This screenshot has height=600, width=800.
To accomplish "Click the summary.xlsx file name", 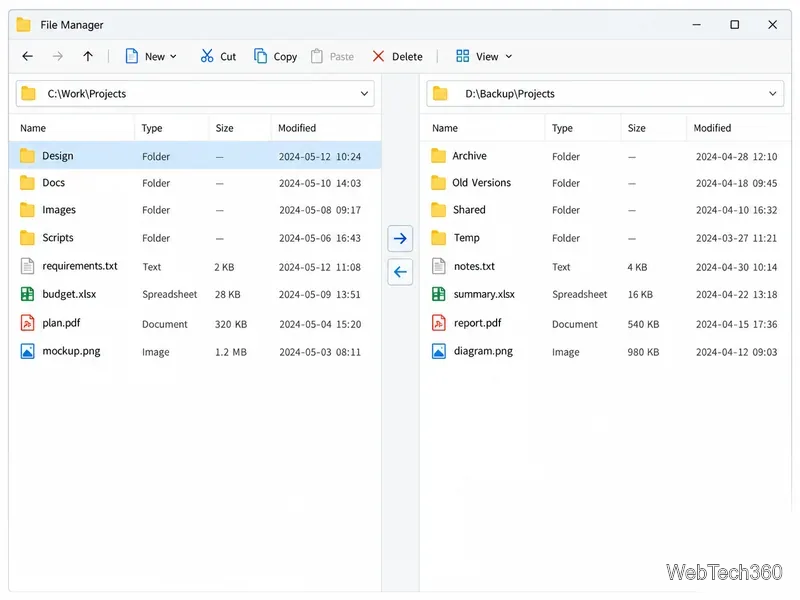I will coord(484,294).
